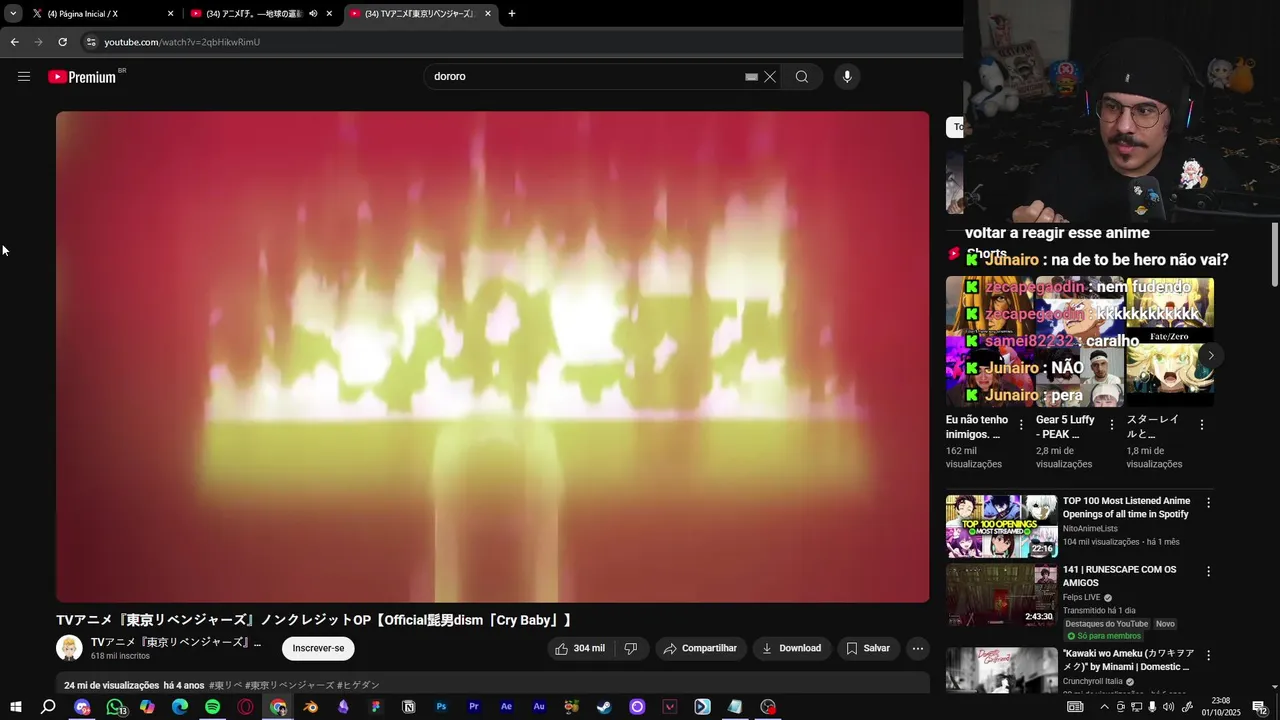Viewport: 1280px width, 720px height.
Task: Open the tab search dropdown arrow
Action: point(13,14)
